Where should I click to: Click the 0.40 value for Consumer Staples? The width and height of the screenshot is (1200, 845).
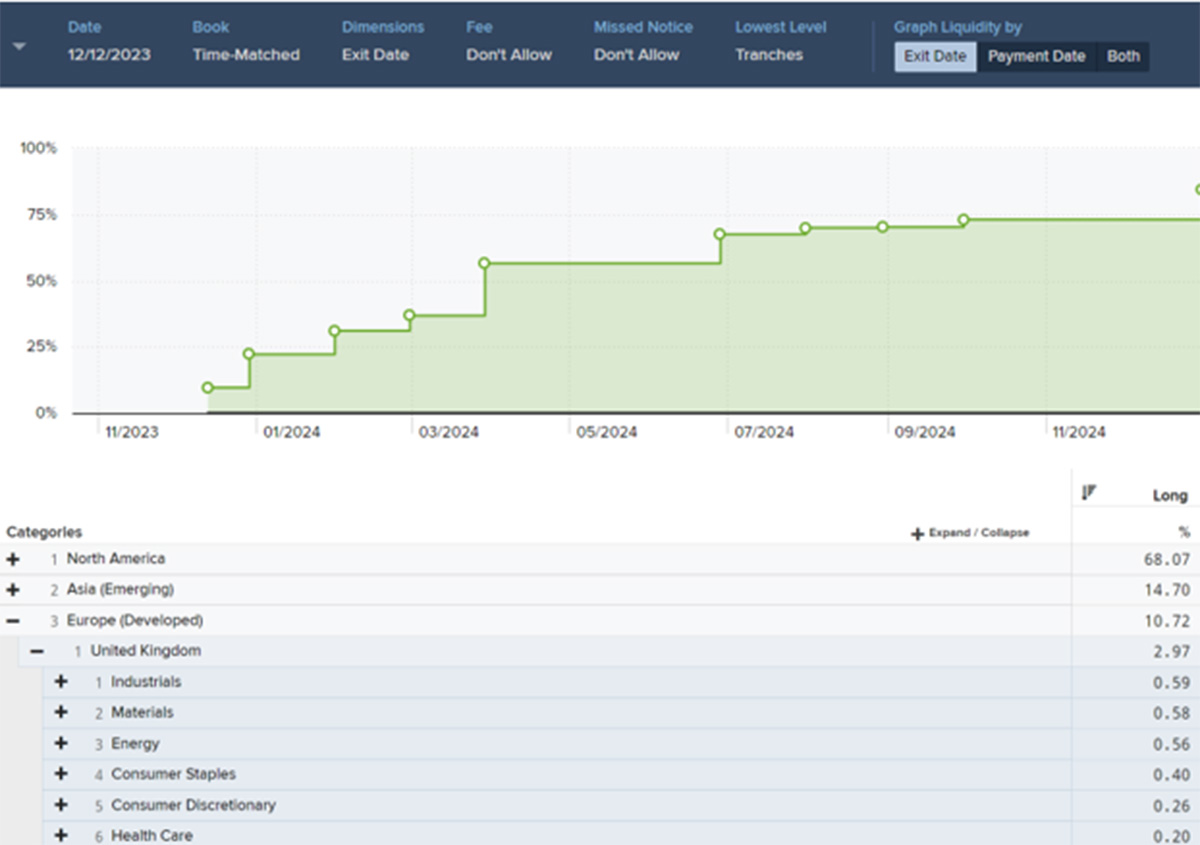coord(1171,775)
